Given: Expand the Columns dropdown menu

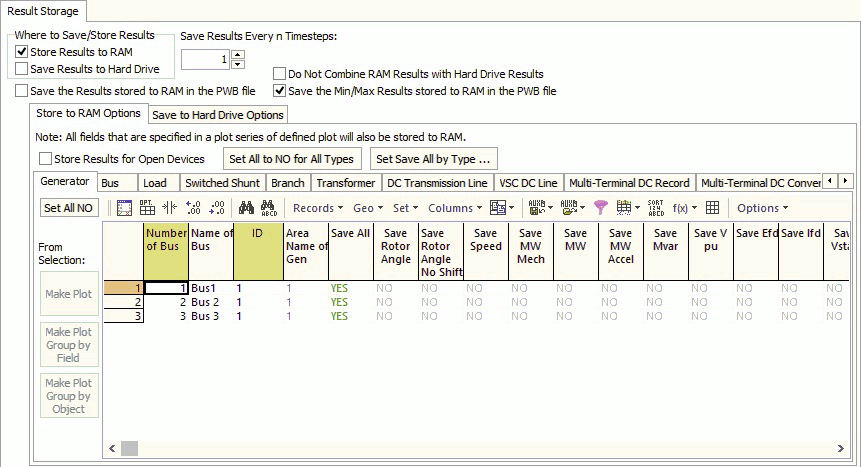Looking at the screenshot, I should click(453, 208).
